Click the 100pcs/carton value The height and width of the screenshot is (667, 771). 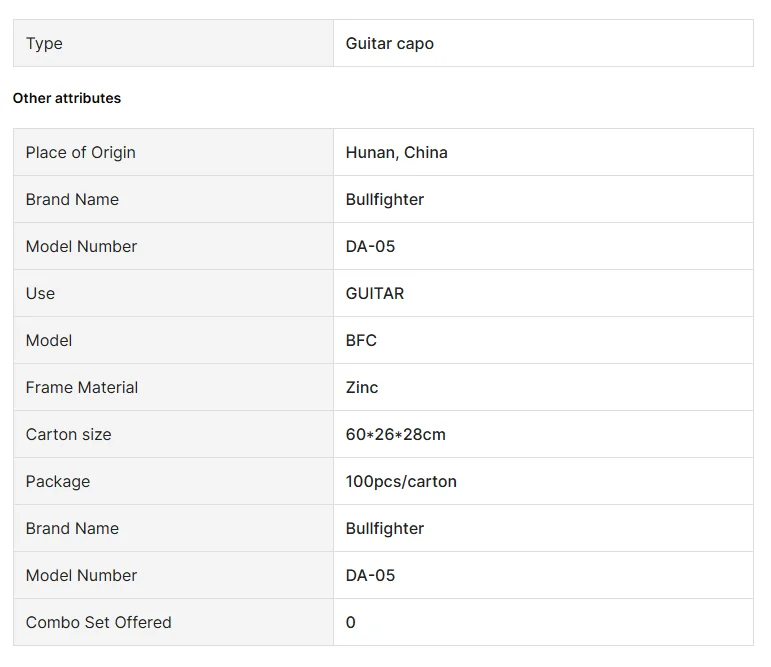click(x=401, y=482)
